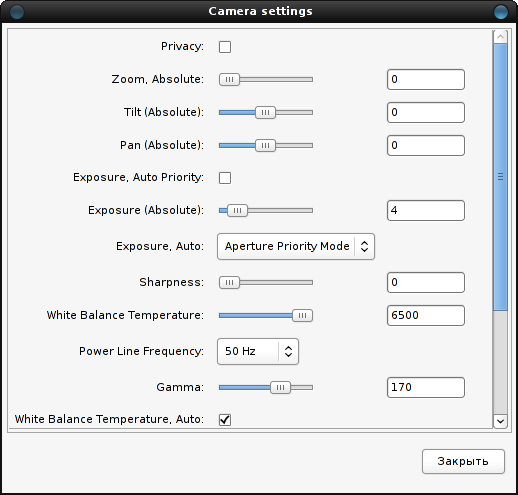This screenshot has width=518, height=495.
Task: Click the Zoom, Absolute slider handle
Action: coord(229,80)
